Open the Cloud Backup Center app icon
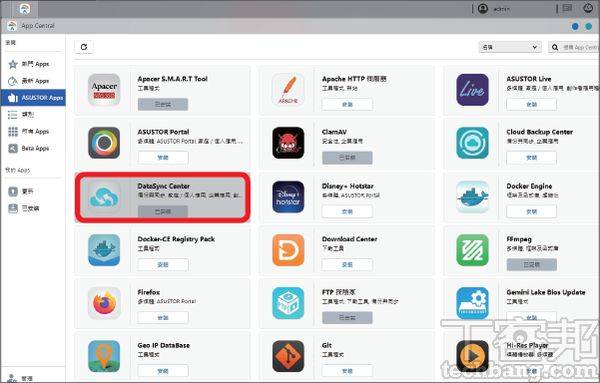The height and width of the screenshot is (383, 600). click(x=472, y=143)
